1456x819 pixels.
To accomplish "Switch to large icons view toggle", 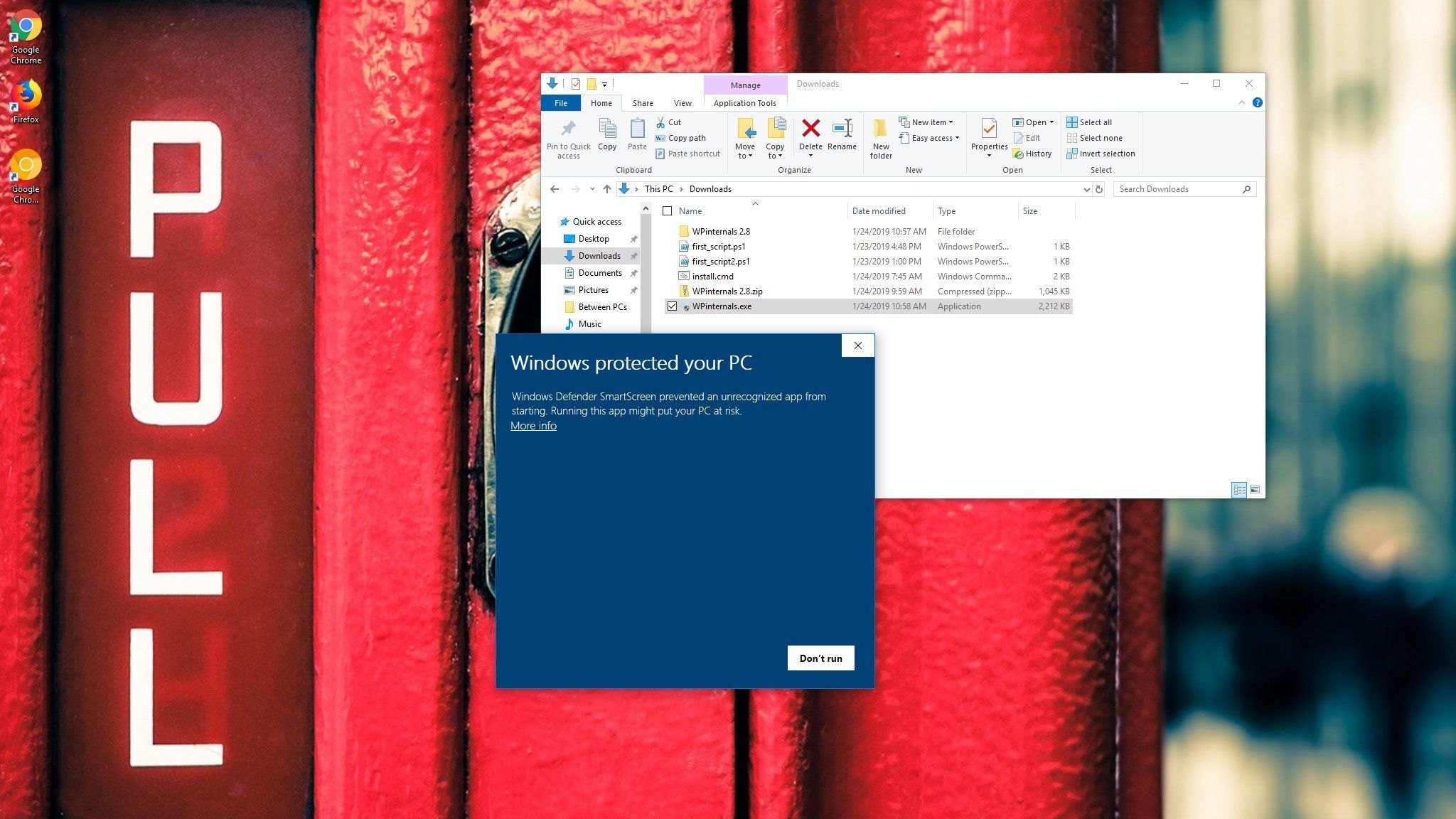I will [1255, 490].
